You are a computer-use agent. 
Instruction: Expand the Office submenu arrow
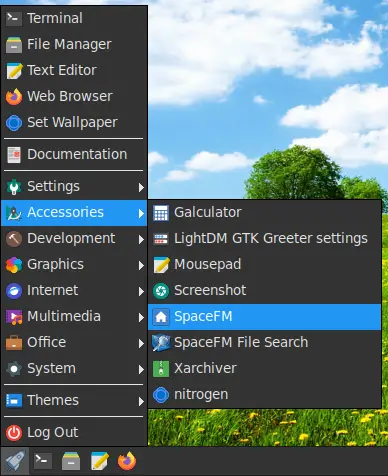(x=141, y=343)
